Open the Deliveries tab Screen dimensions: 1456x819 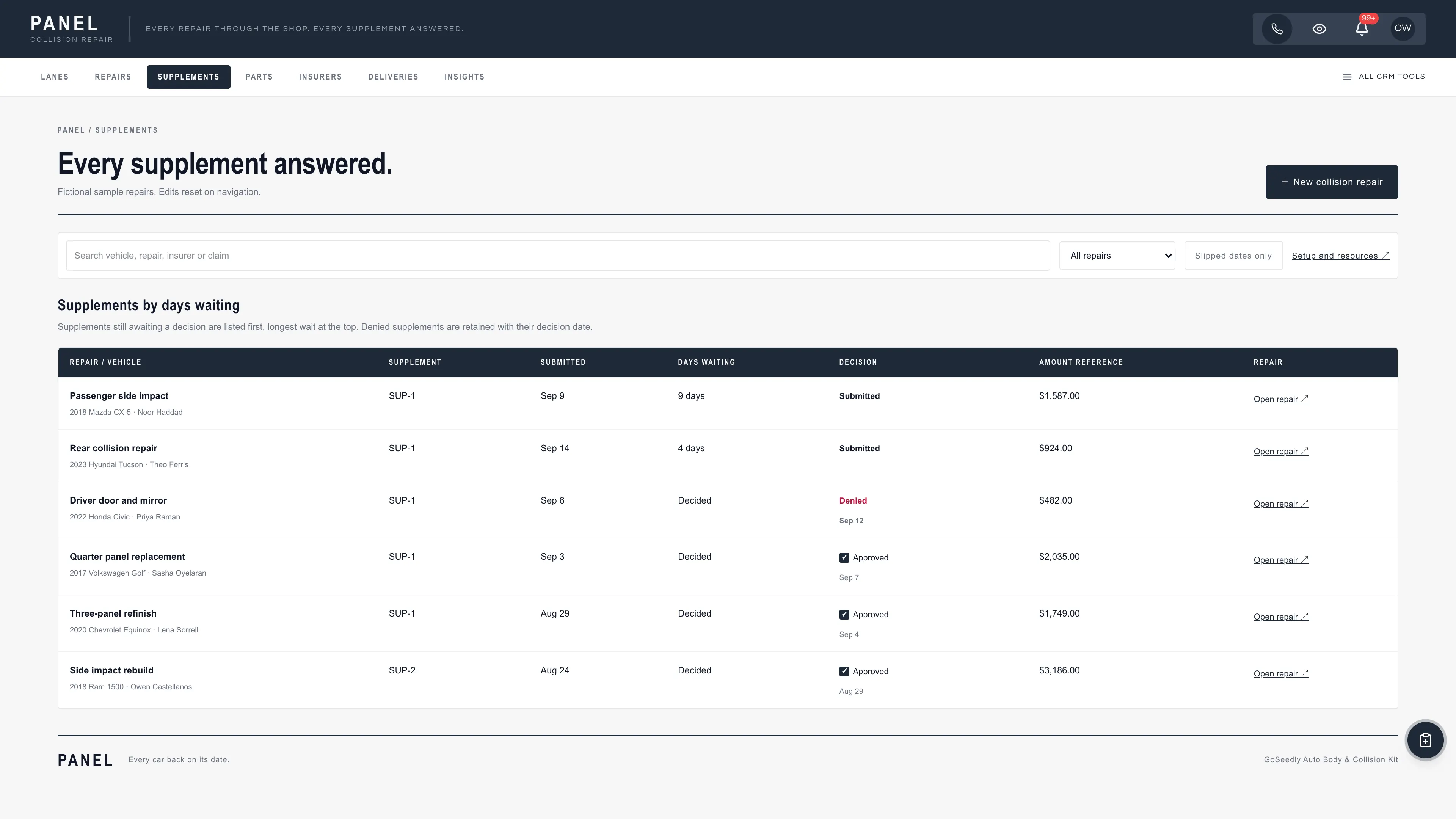[x=394, y=77]
